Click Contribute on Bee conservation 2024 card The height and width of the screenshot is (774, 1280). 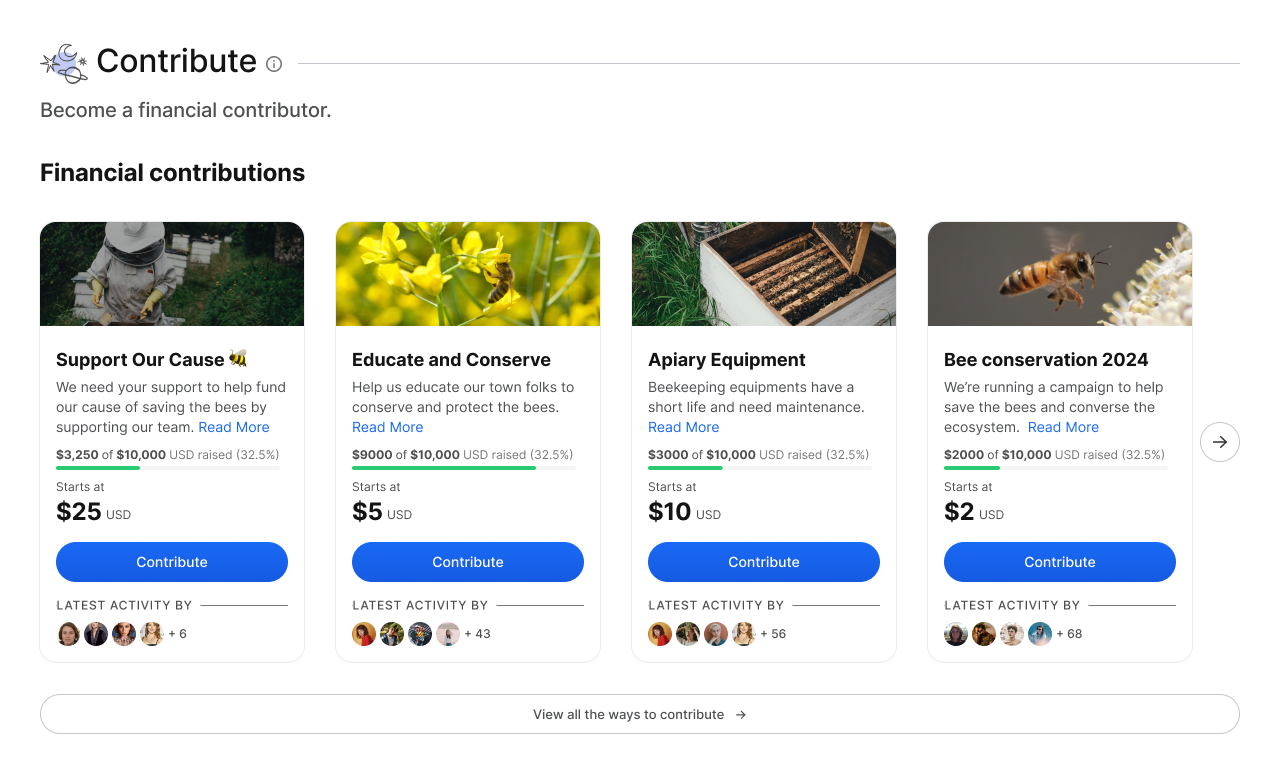point(1060,562)
